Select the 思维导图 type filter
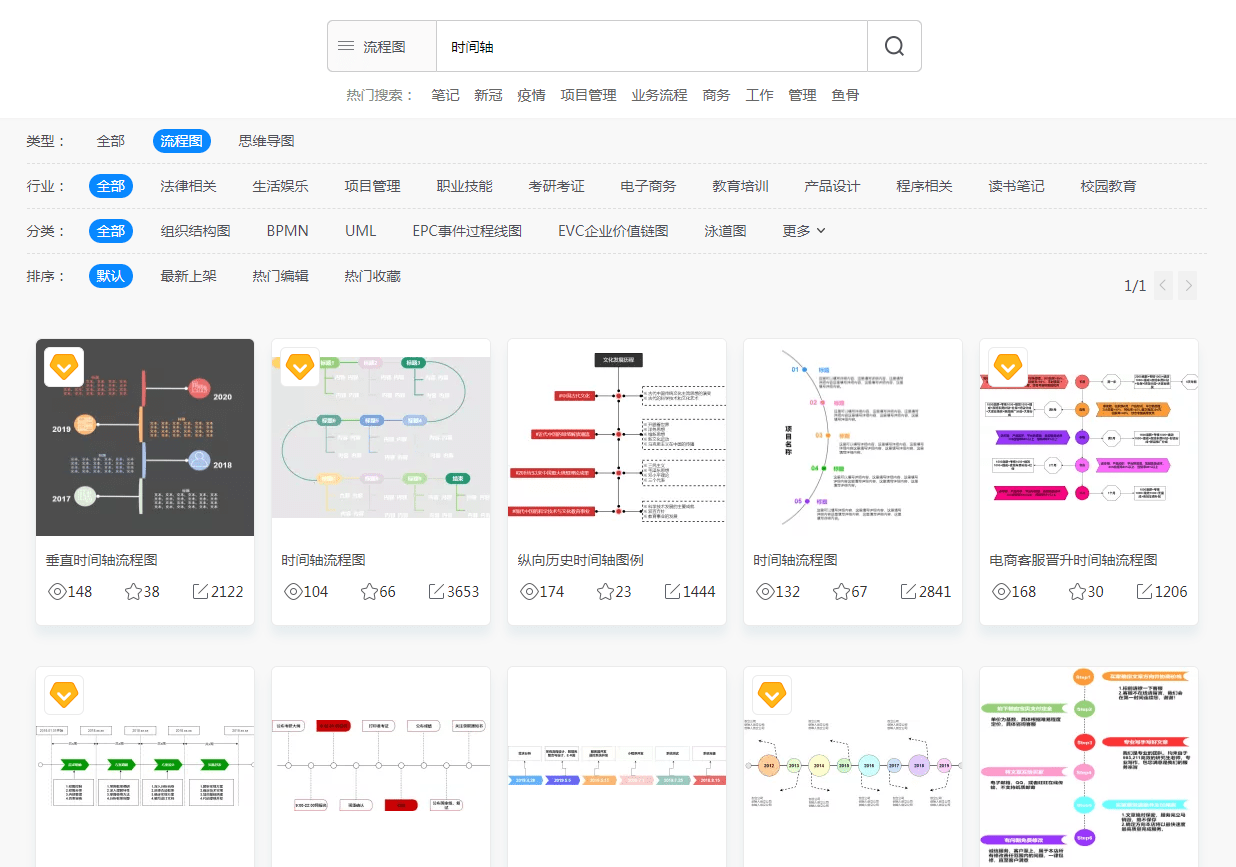 pyautogui.click(x=266, y=140)
